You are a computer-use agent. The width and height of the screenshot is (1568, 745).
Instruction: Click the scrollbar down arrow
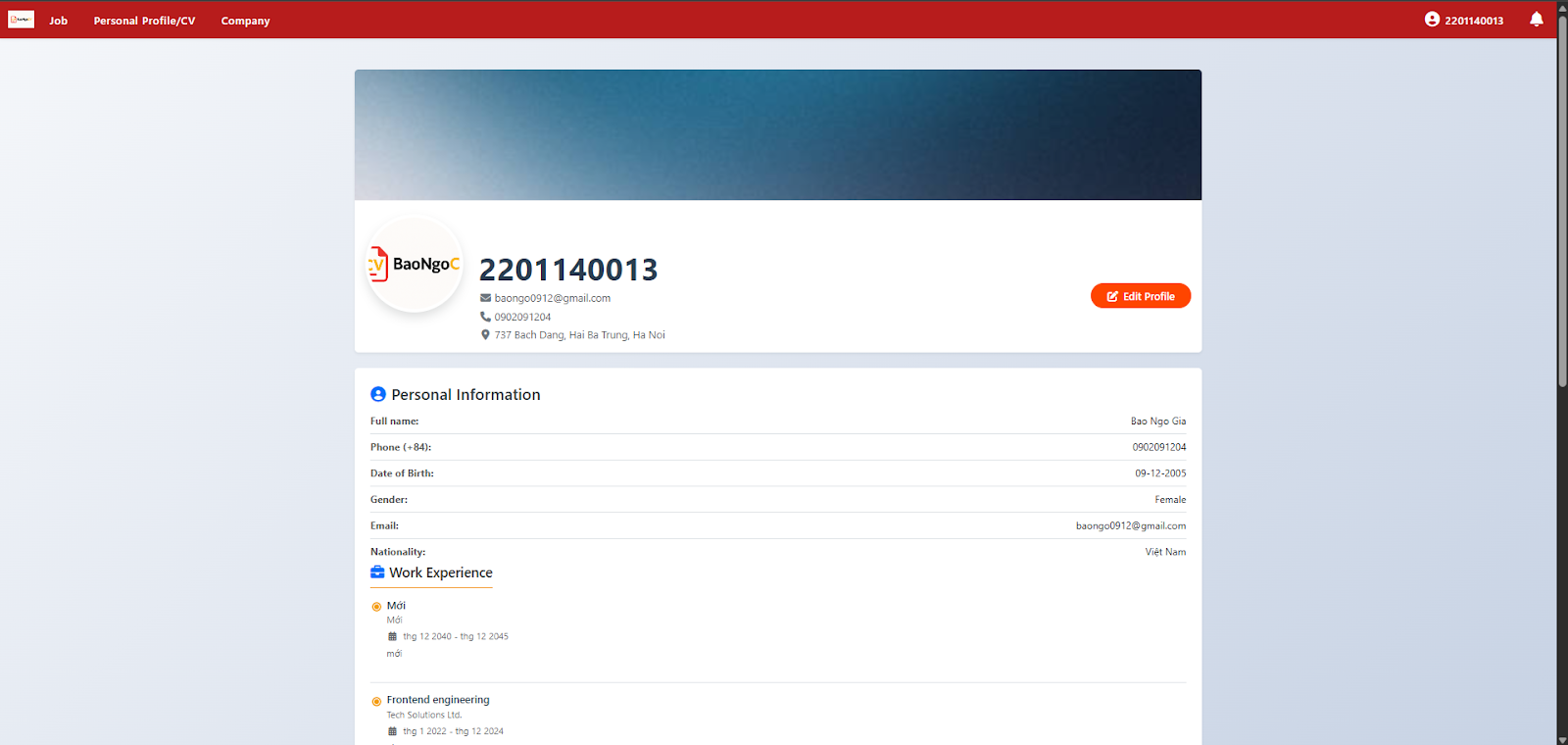[1562, 739]
